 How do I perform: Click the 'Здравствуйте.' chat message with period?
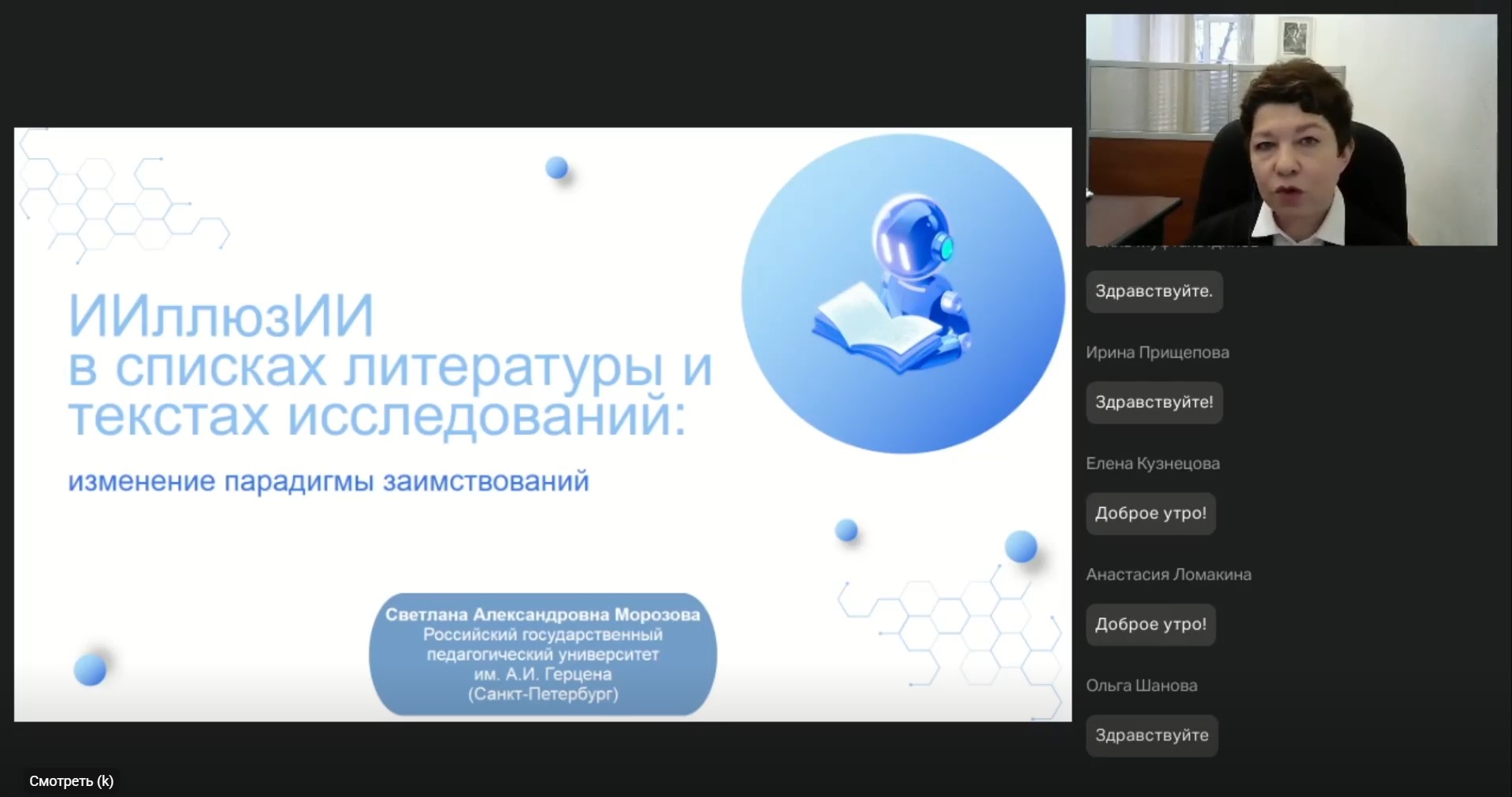(x=1154, y=291)
